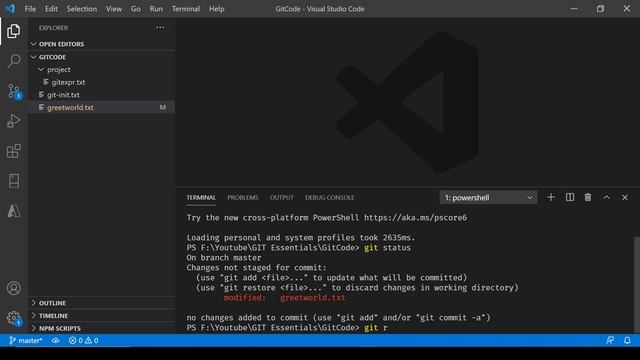Click the feedback icon in the status bar
Image resolution: width=640 pixels, height=360 pixels.
click(x=610, y=340)
